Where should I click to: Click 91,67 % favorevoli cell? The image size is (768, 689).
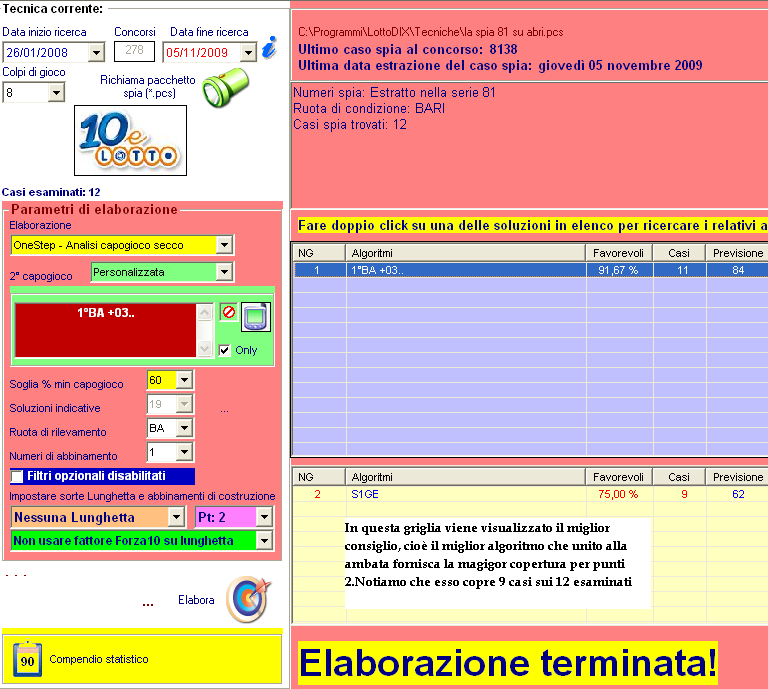(618, 270)
